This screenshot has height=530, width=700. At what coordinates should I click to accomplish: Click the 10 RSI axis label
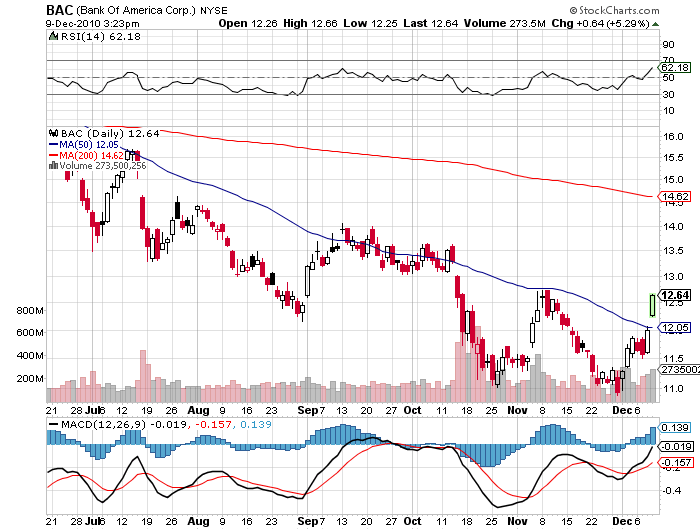668,111
